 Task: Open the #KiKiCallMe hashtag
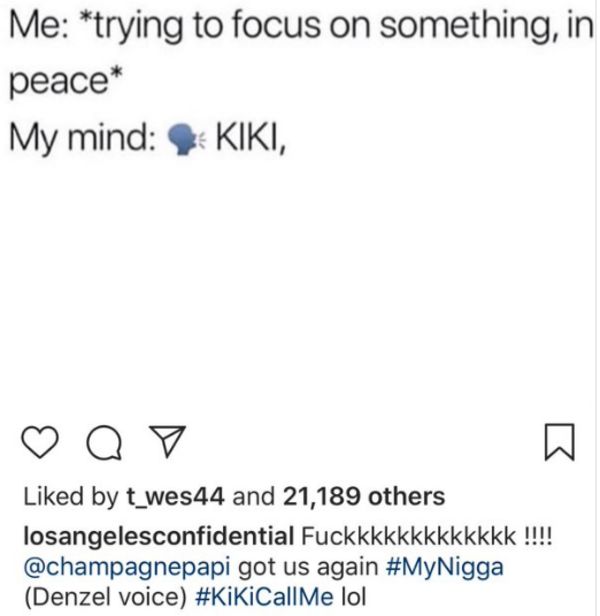click(264, 596)
